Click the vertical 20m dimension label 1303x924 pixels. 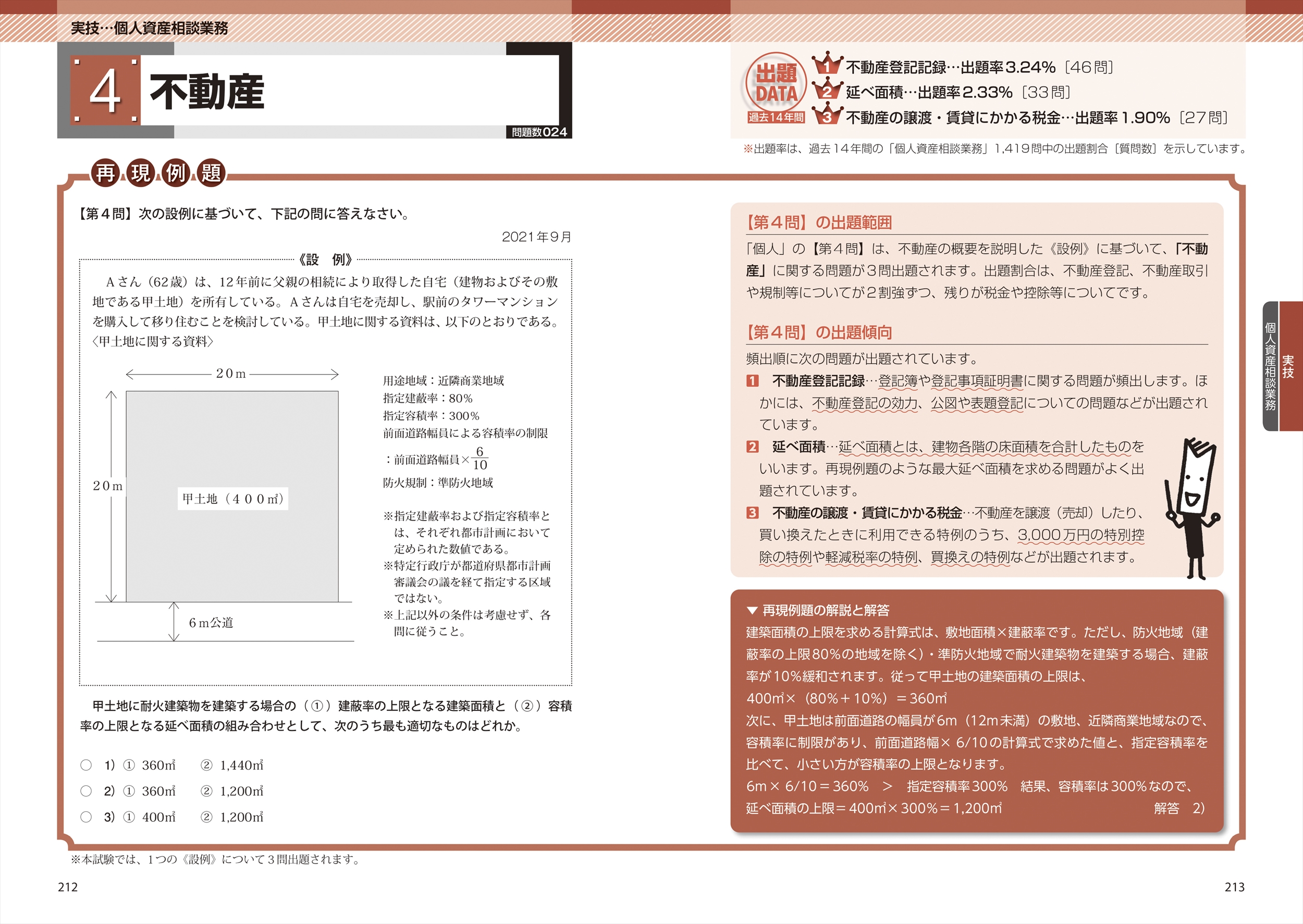point(107,486)
